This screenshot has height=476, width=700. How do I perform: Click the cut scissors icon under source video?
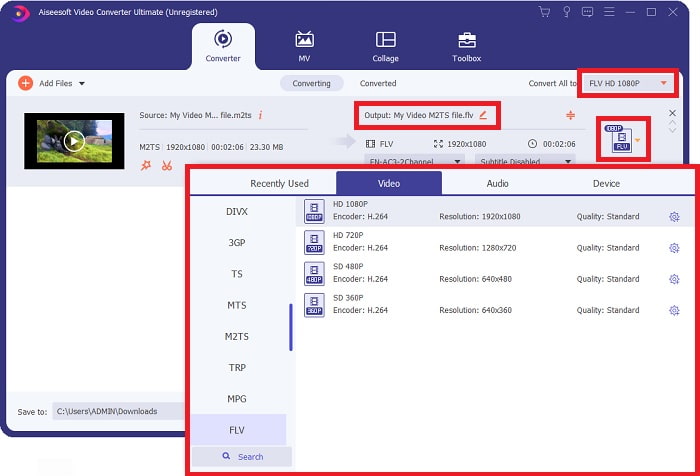167,165
